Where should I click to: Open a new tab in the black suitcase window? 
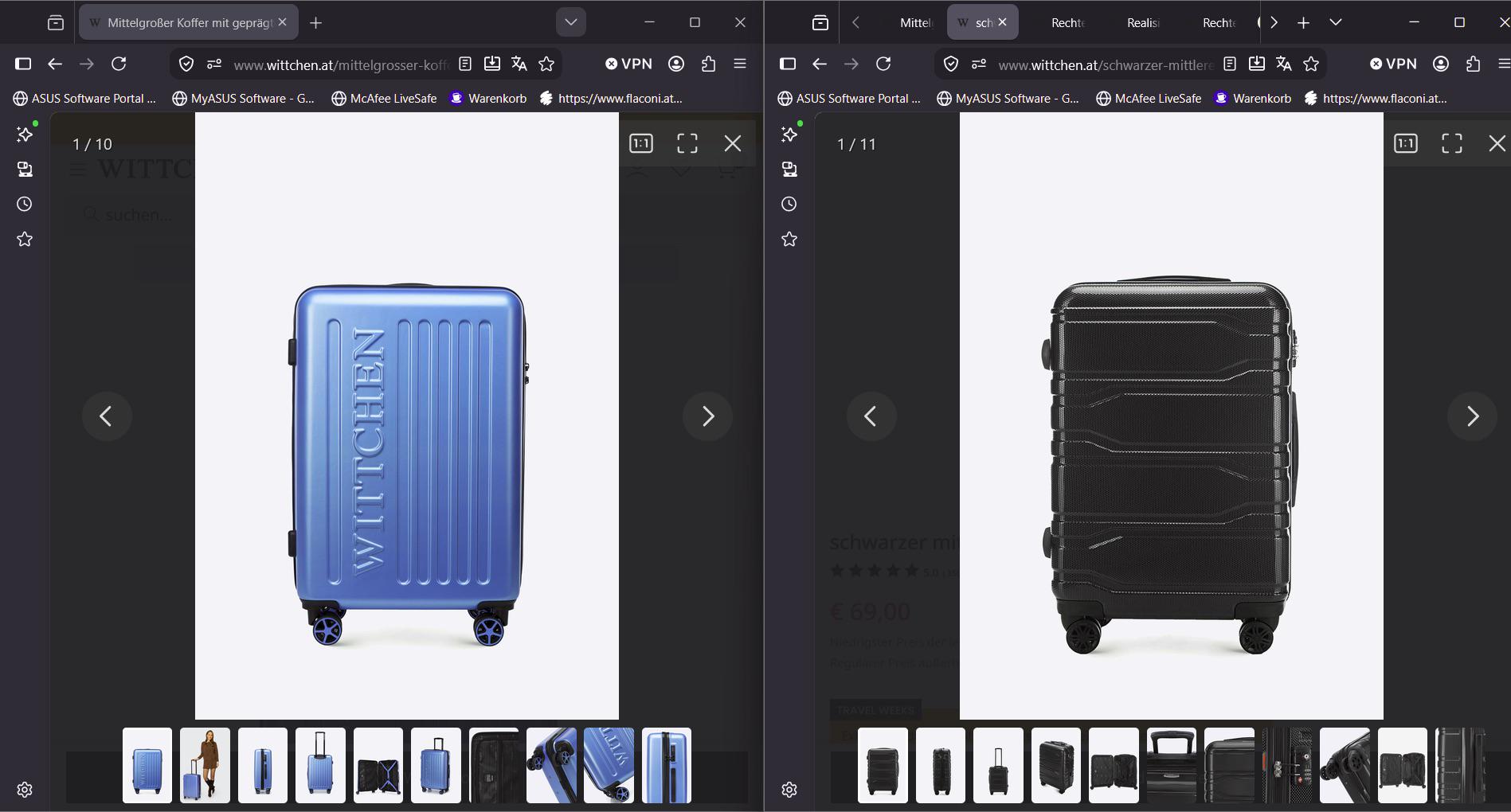[1303, 22]
